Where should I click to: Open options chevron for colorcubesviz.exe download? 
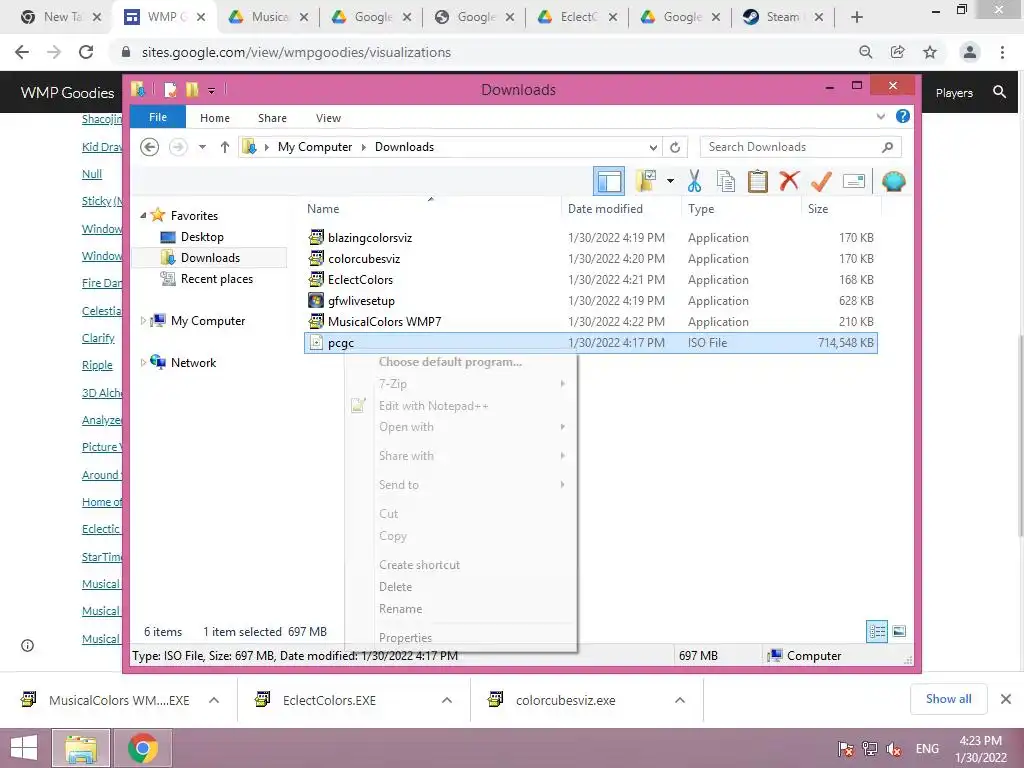[x=680, y=700]
